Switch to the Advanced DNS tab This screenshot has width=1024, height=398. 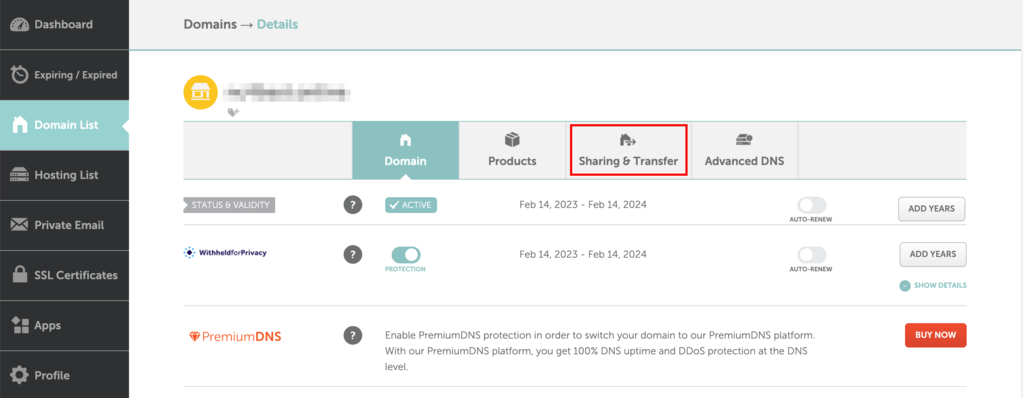744,150
